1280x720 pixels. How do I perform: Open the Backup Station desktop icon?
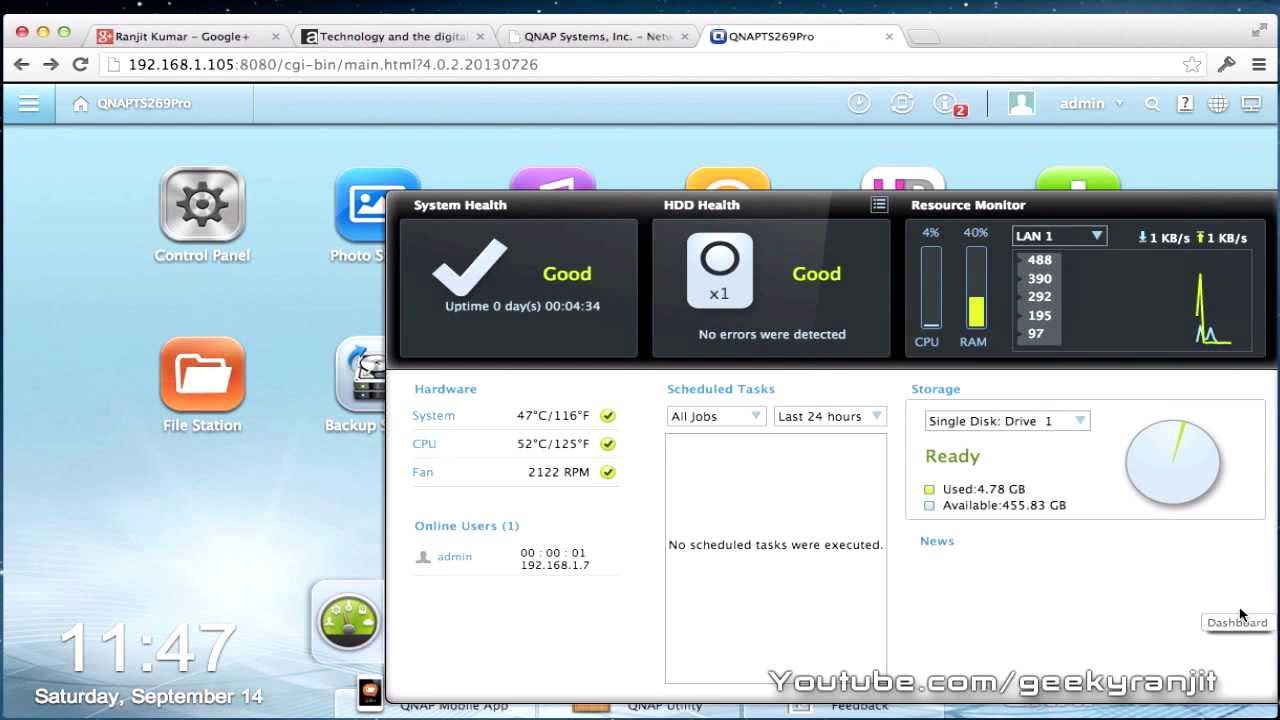360,375
